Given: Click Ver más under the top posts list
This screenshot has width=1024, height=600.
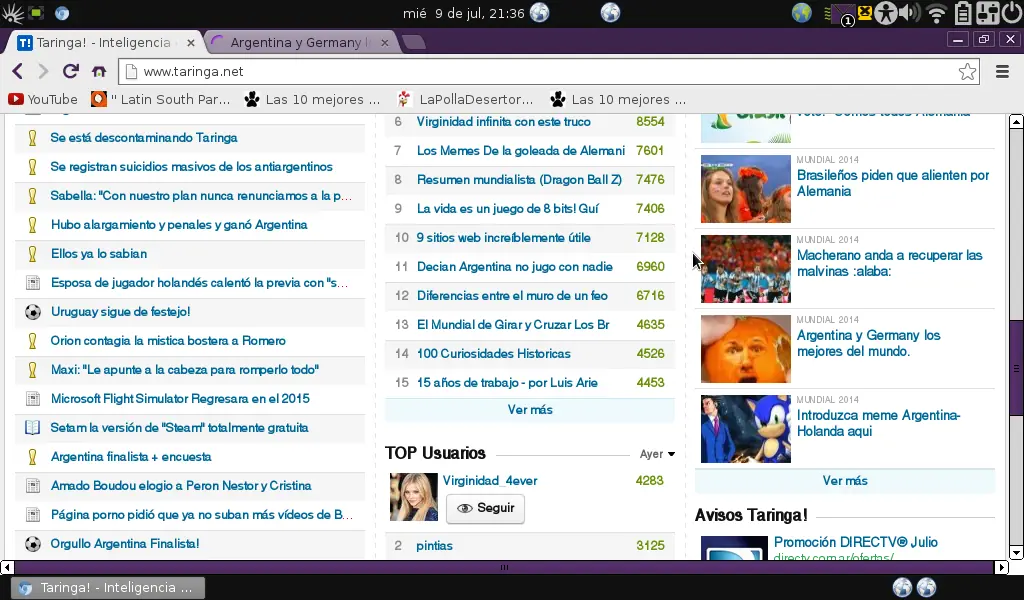Looking at the screenshot, I should pos(530,410).
